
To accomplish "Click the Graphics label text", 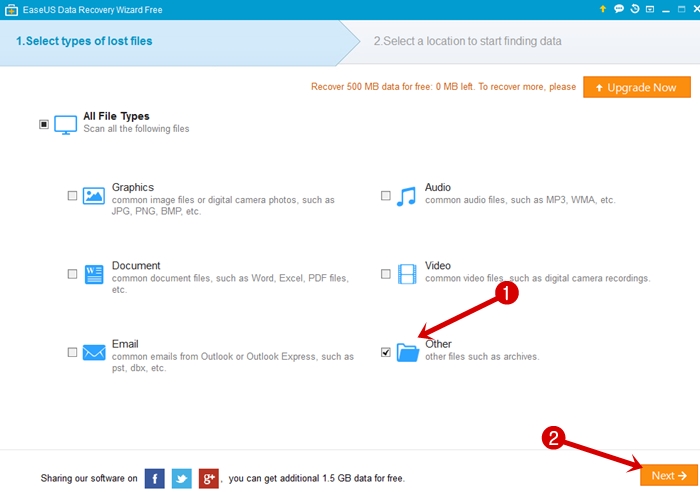I will click(133, 187).
